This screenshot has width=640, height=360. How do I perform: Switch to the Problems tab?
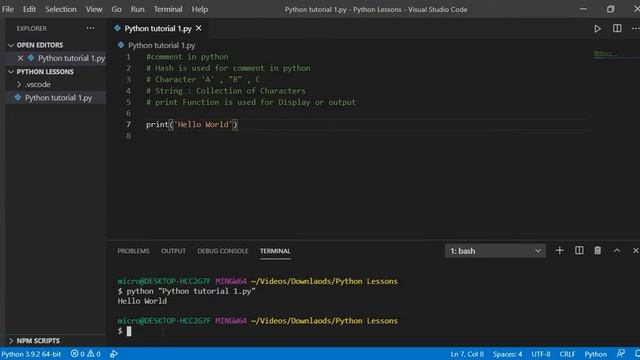pyautogui.click(x=133, y=251)
